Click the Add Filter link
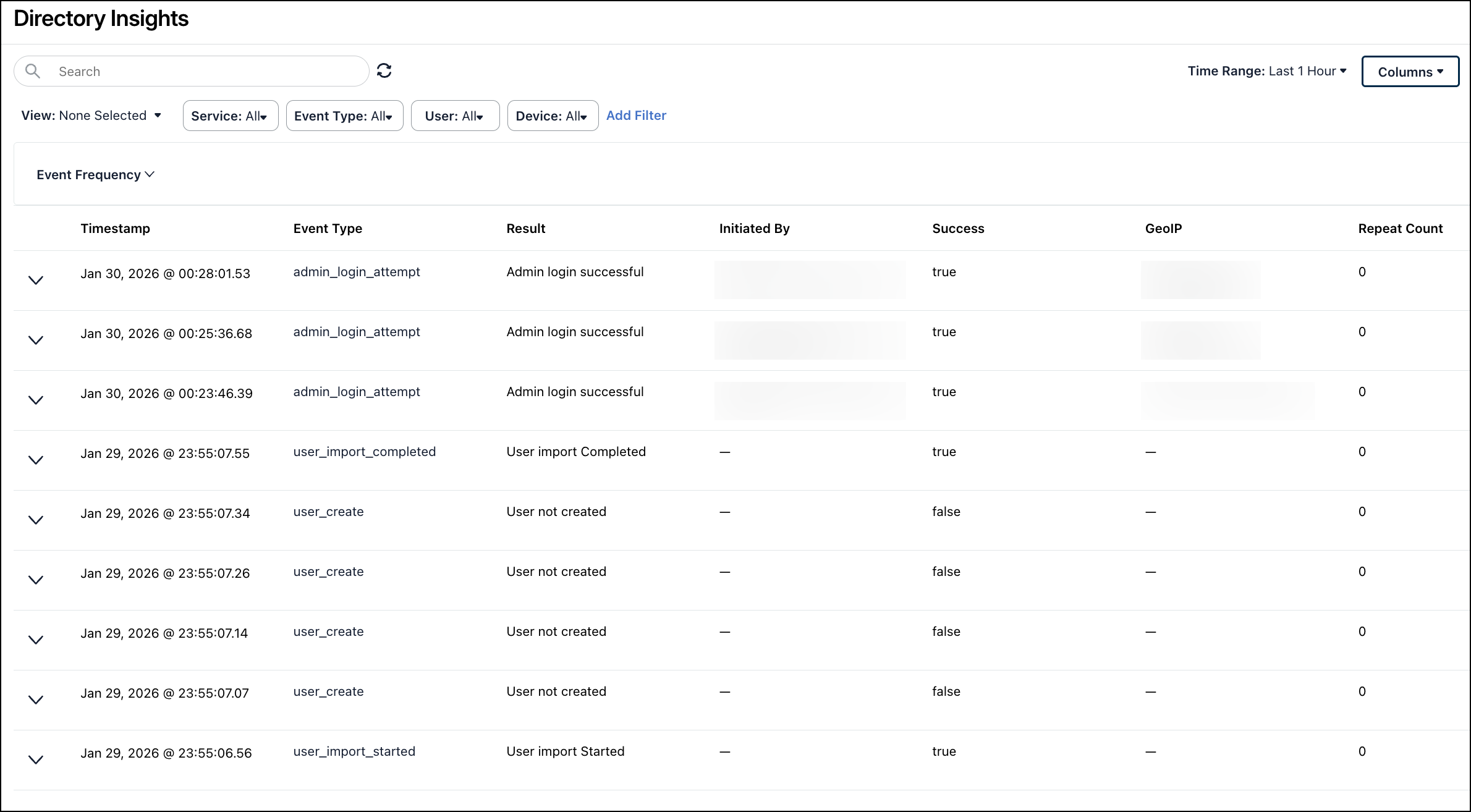This screenshot has width=1471, height=812. 636,116
